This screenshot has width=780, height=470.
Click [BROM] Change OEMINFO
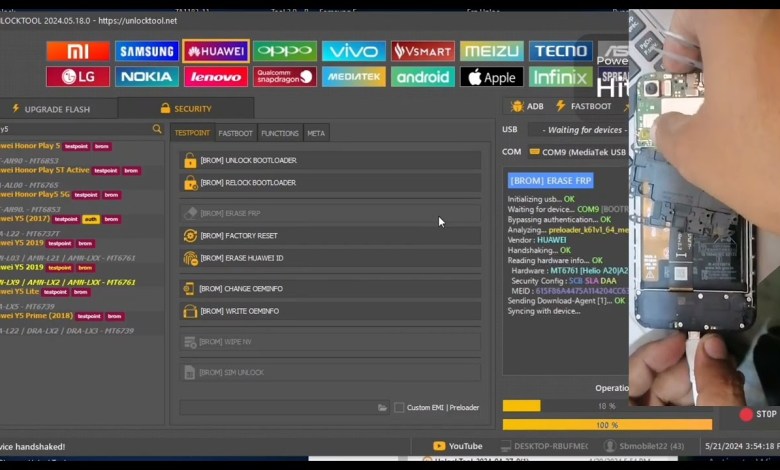click(x=330, y=288)
